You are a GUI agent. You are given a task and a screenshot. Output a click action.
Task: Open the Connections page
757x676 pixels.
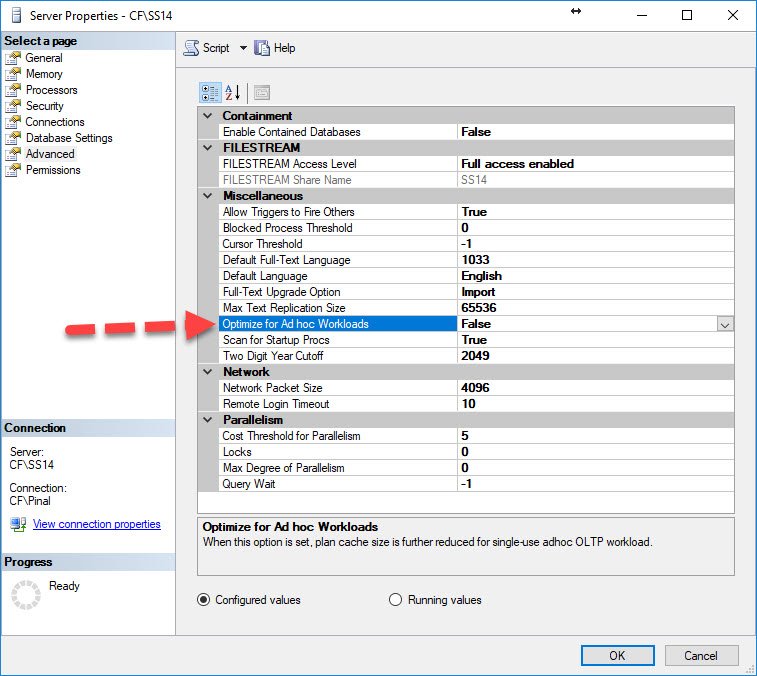pyautogui.click(x=55, y=122)
